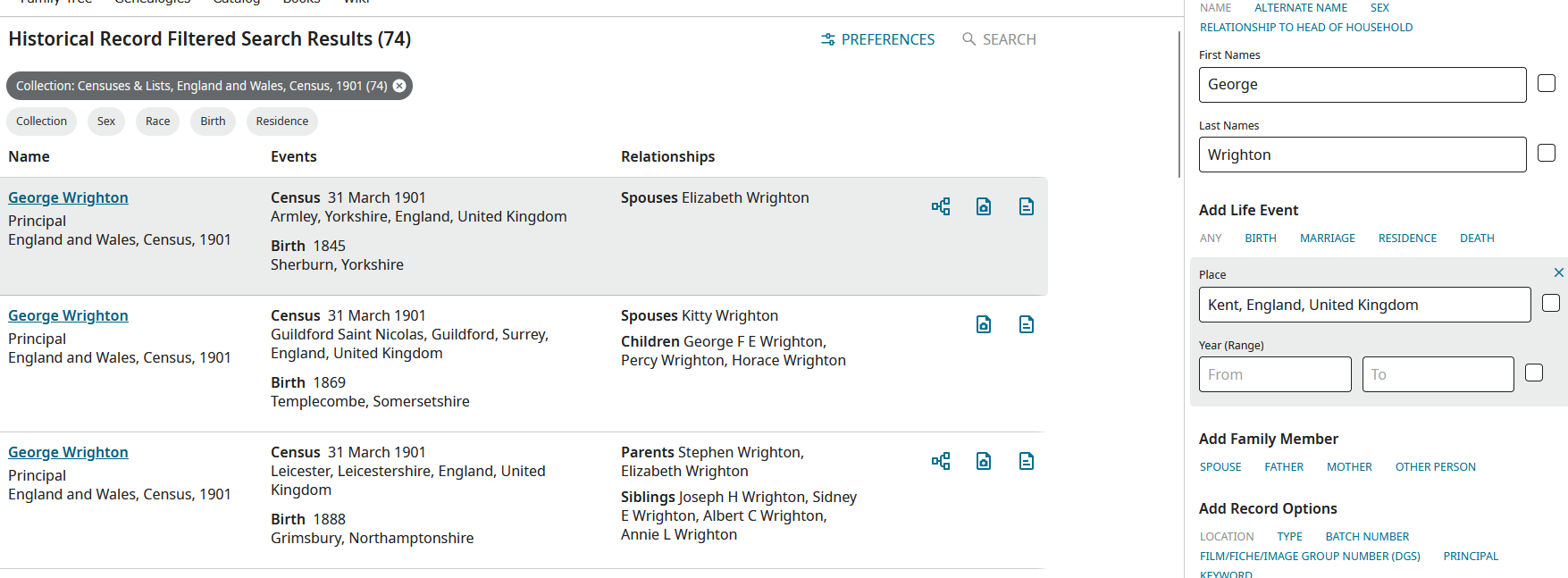1568x578 pixels.
Task: View record image for Armley census result
Action: coord(984,206)
